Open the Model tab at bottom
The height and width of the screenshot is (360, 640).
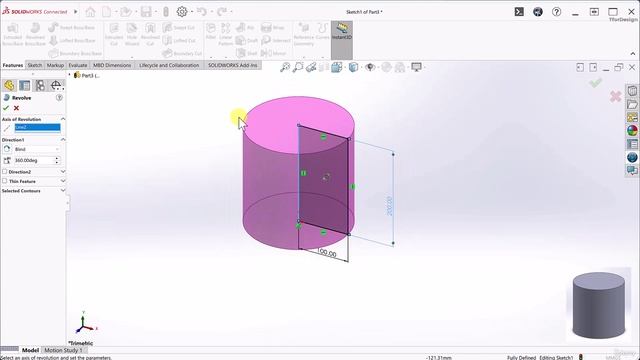(x=30, y=350)
